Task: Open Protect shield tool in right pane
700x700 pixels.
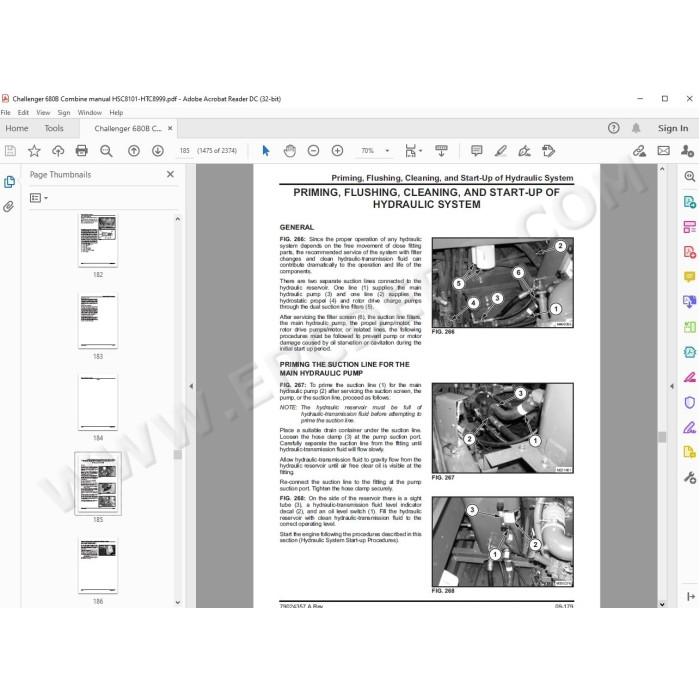Action: coord(690,402)
